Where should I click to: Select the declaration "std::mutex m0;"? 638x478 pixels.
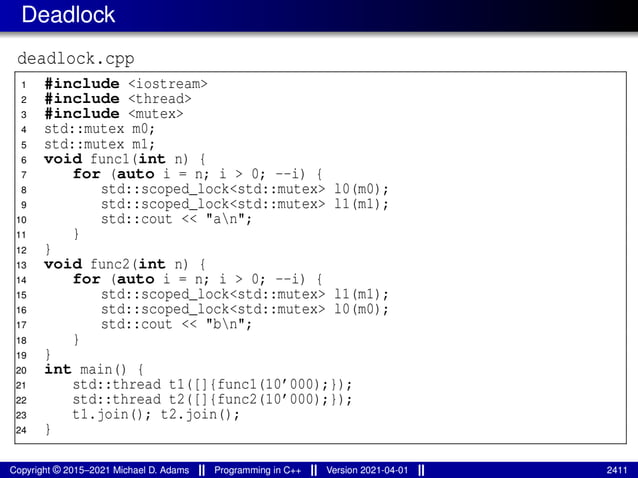(x=99, y=129)
